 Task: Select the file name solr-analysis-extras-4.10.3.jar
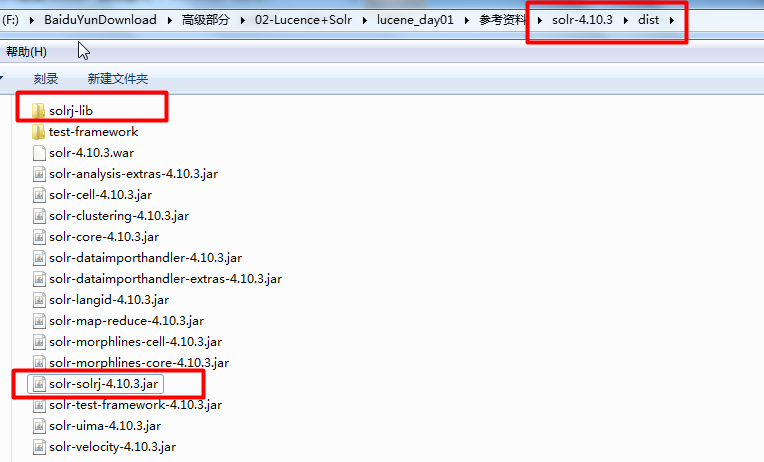pyautogui.click(x=134, y=174)
